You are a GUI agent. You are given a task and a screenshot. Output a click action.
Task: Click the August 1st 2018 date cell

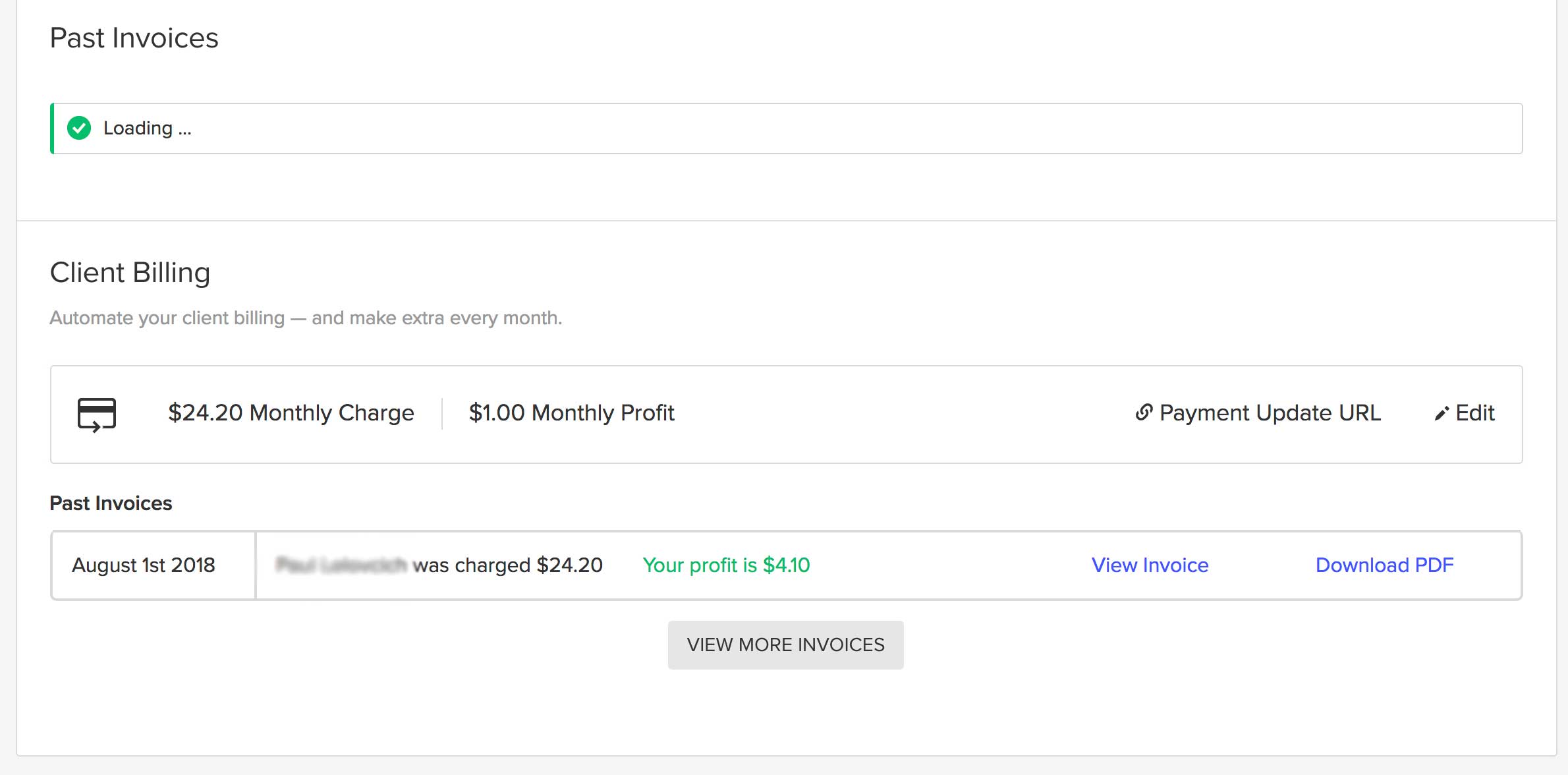144,565
